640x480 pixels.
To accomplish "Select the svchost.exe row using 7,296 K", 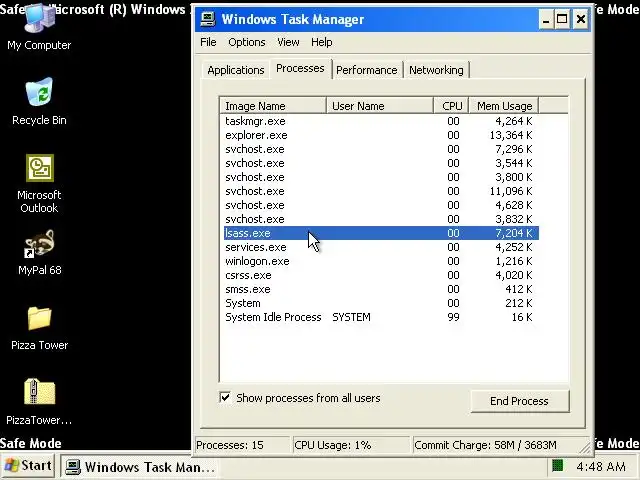I will coord(381,149).
